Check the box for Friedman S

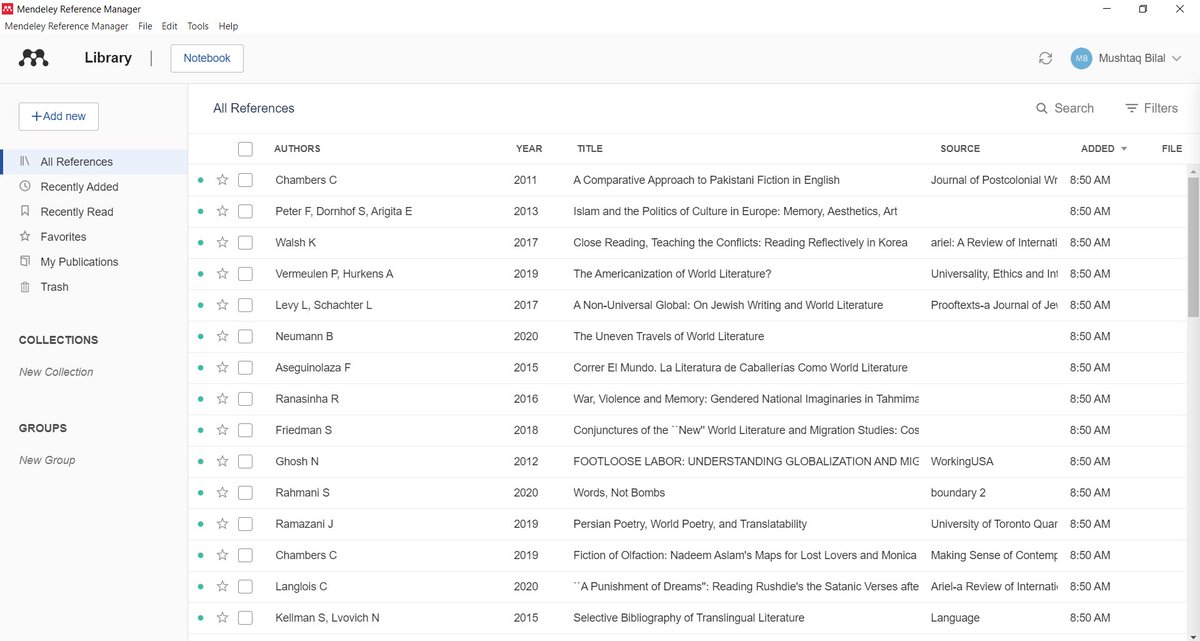point(245,430)
